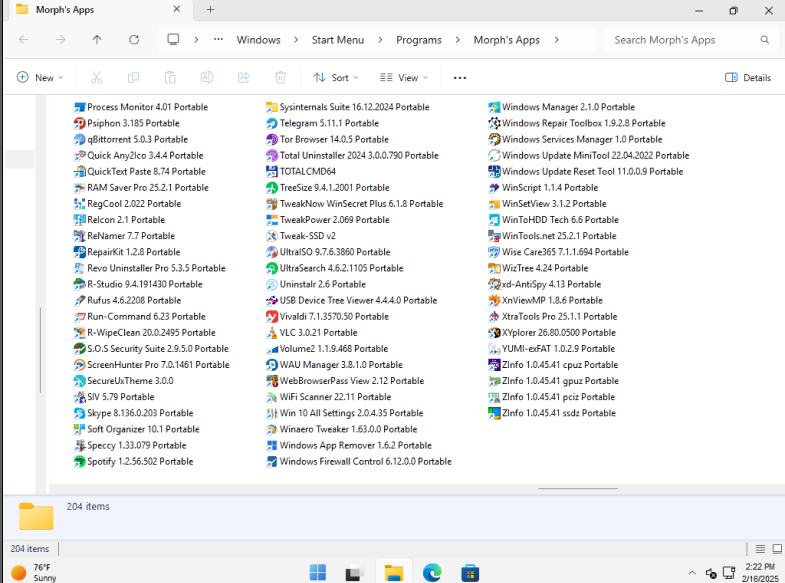Toggle the Details pane button

click(x=748, y=78)
